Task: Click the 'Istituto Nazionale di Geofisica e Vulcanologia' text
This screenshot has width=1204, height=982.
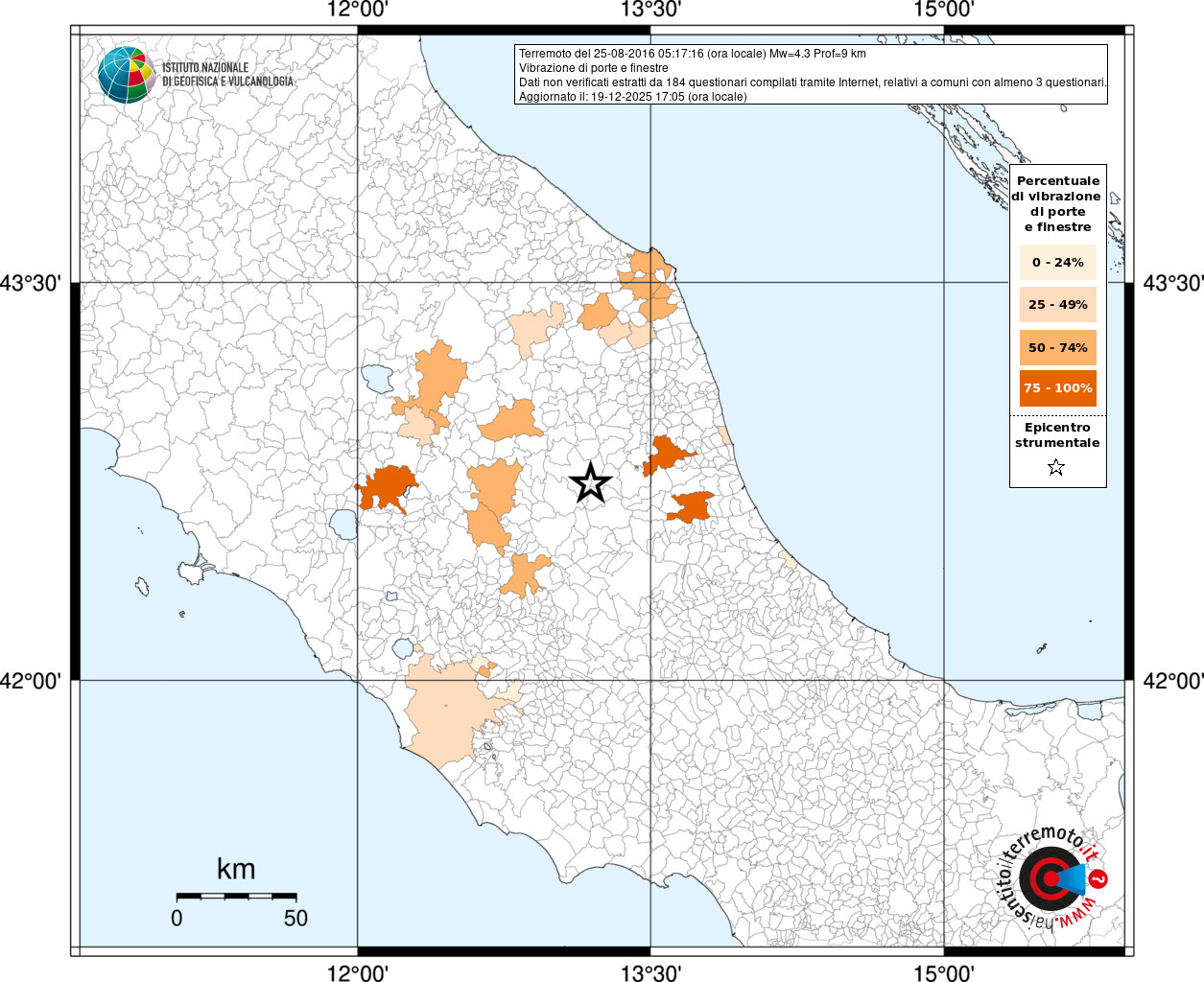Action: [227, 75]
